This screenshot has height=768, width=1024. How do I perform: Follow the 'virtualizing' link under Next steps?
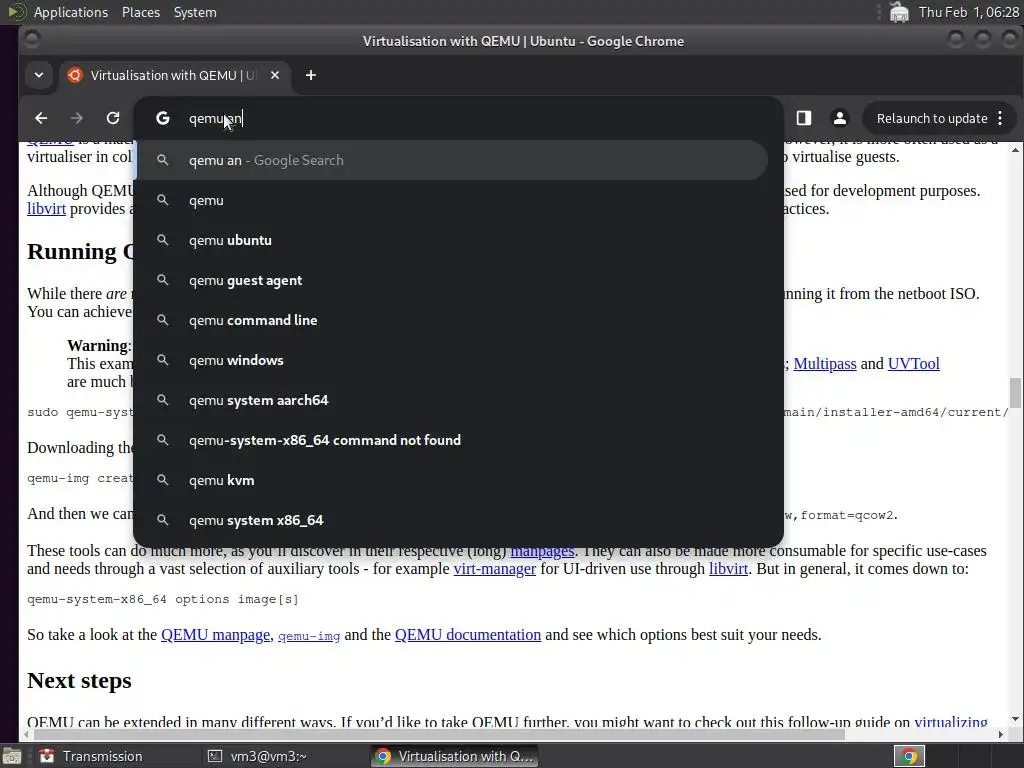[951, 722]
